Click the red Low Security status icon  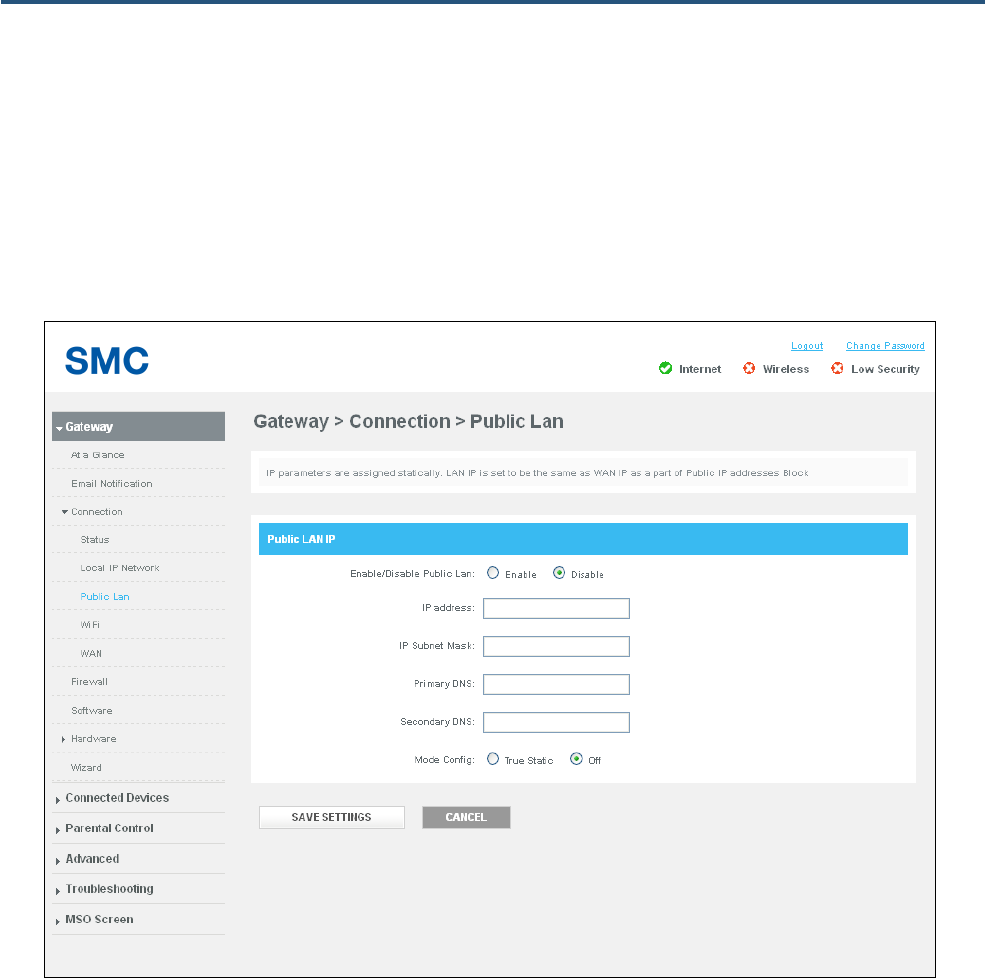837,368
